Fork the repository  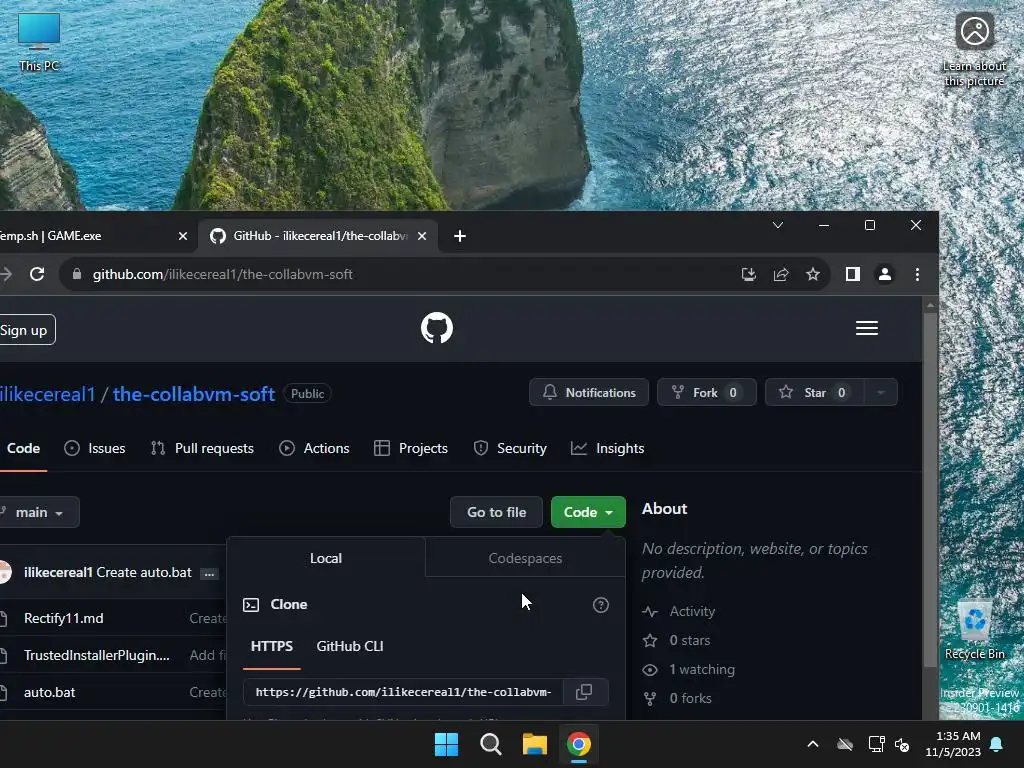tap(706, 392)
